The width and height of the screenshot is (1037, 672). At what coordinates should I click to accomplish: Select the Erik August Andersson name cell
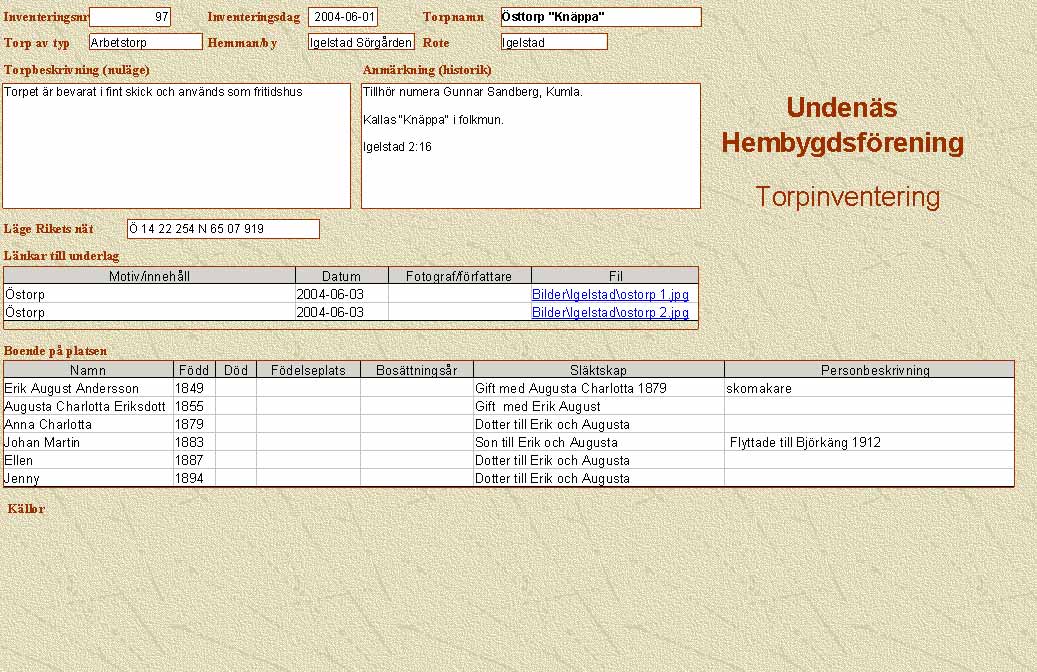click(x=88, y=388)
